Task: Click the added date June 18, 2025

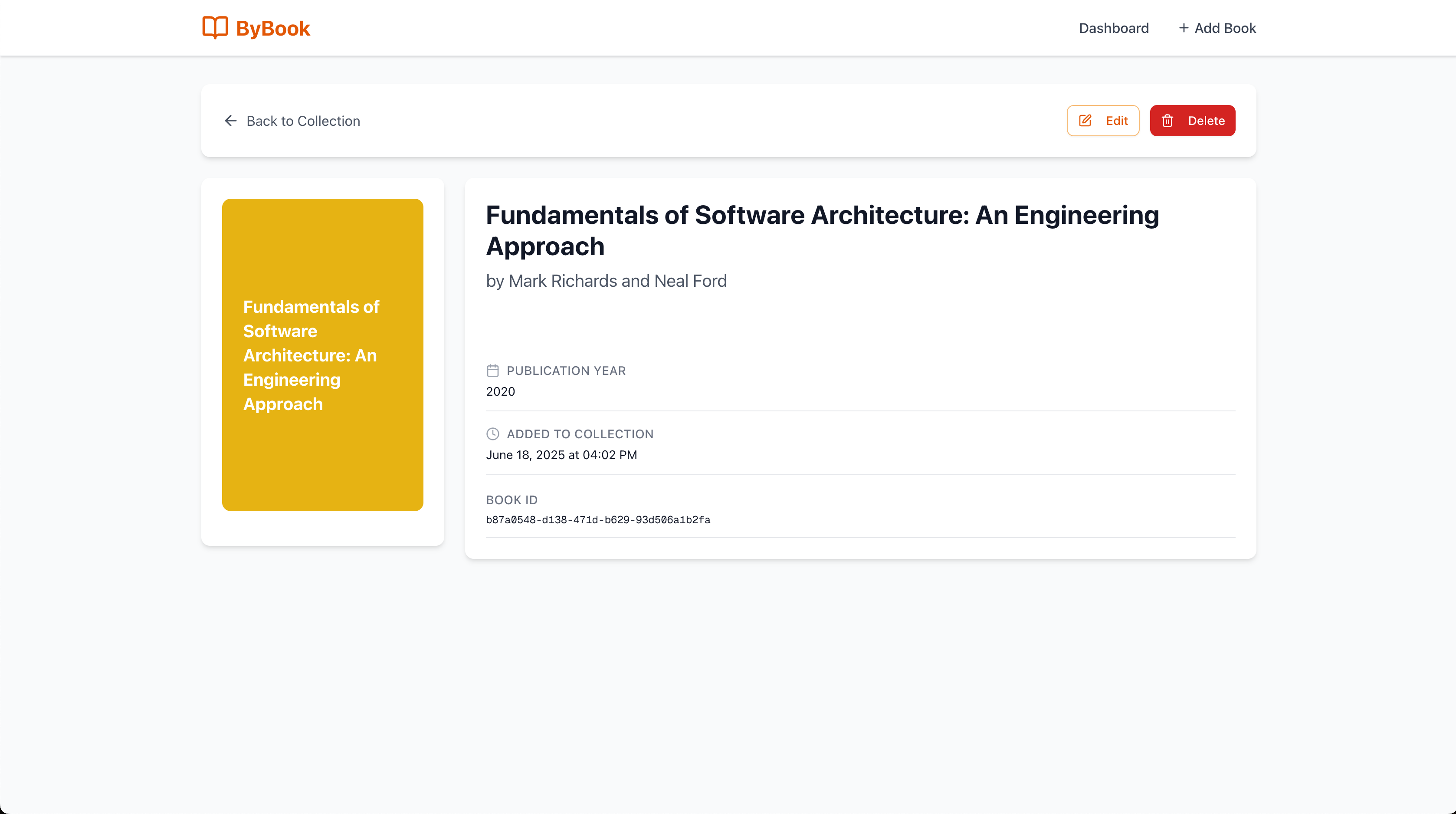Action: tap(561, 455)
